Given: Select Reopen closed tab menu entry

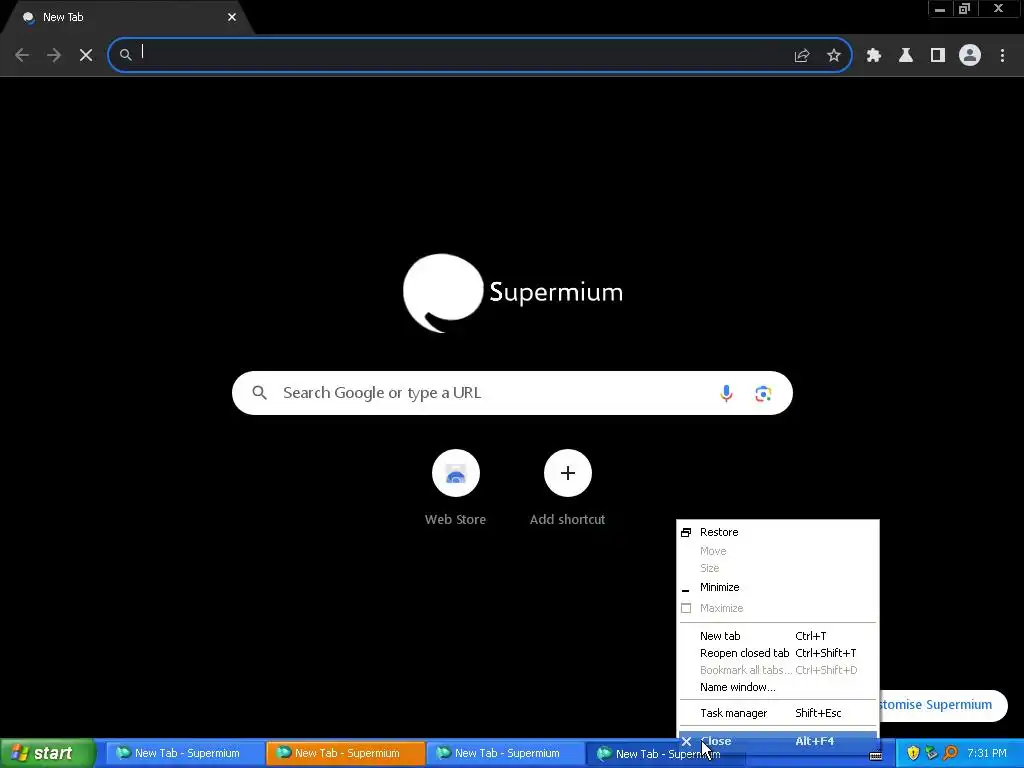Looking at the screenshot, I should pyautogui.click(x=778, y=653).
